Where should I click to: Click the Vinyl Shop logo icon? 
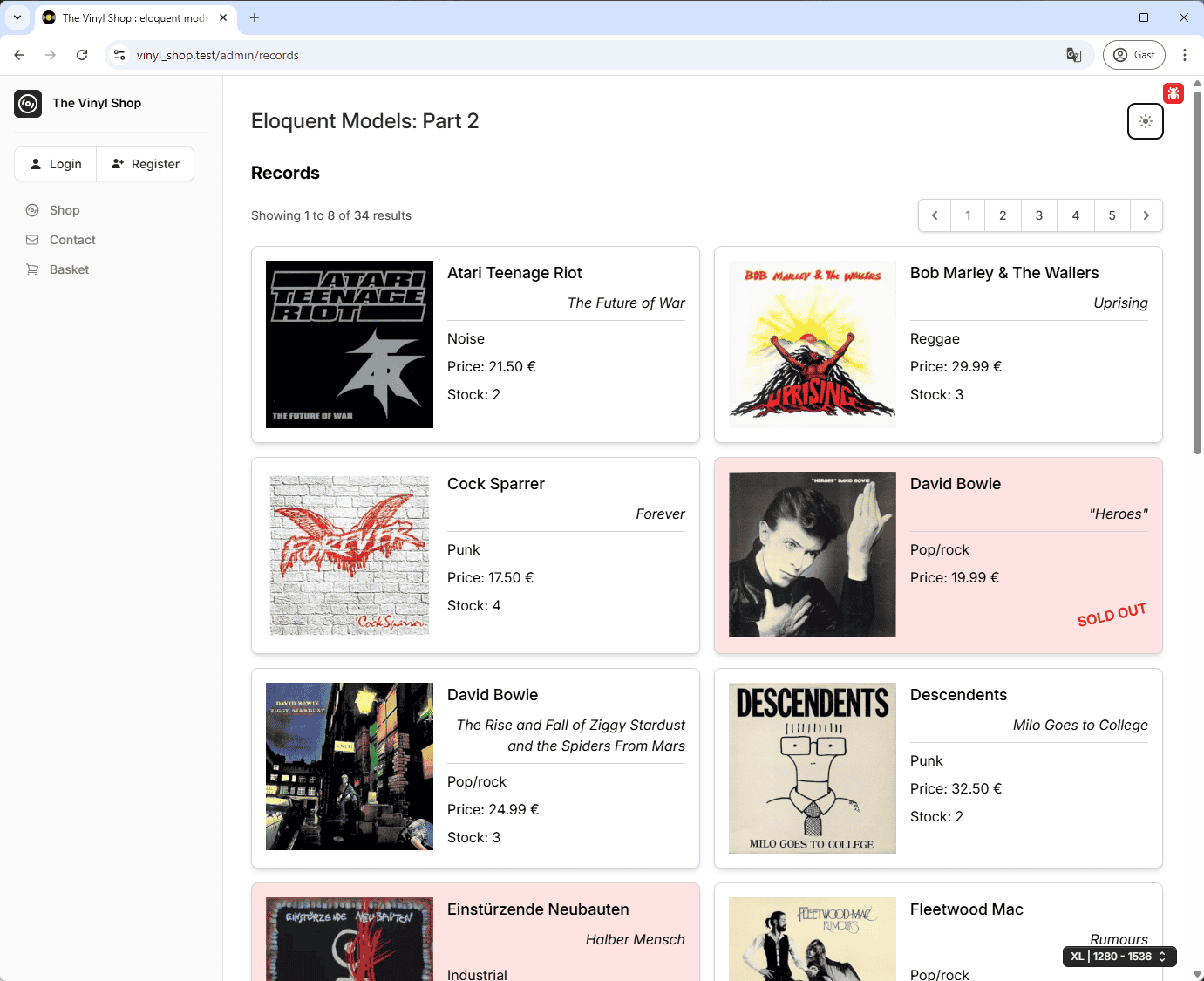pyautogui.click(x=28, y=104)
